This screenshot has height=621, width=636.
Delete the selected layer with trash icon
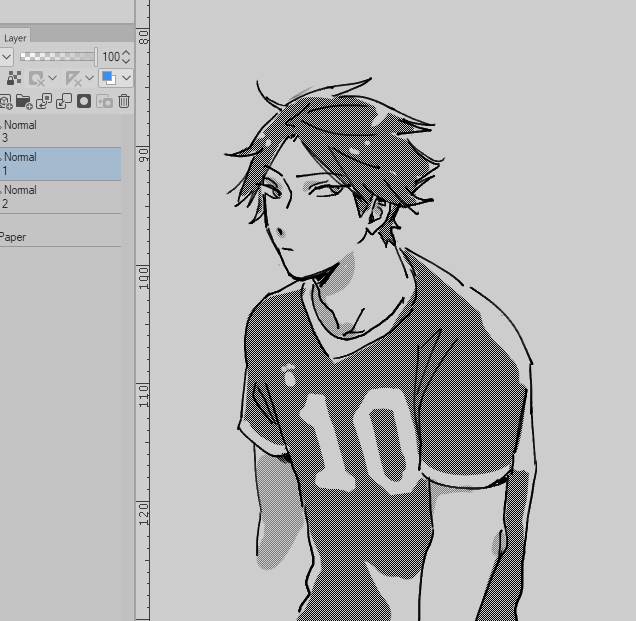(x=124, y=101)
